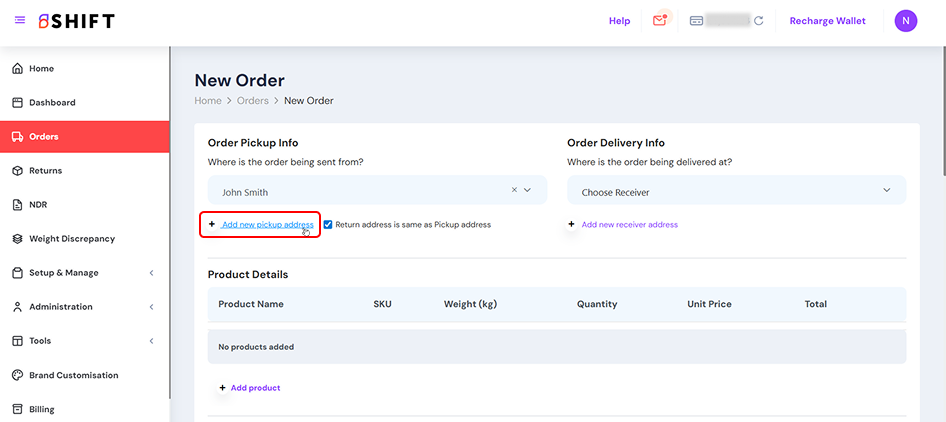
Task: Click the plus icon beside Add product
Action: point(221,387)
